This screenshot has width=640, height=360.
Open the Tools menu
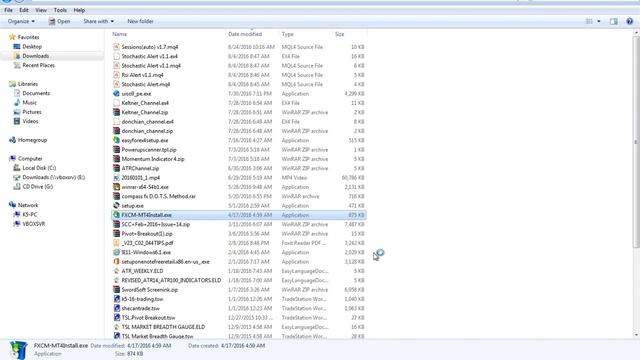pyautogui.click(x=60, y=10)
